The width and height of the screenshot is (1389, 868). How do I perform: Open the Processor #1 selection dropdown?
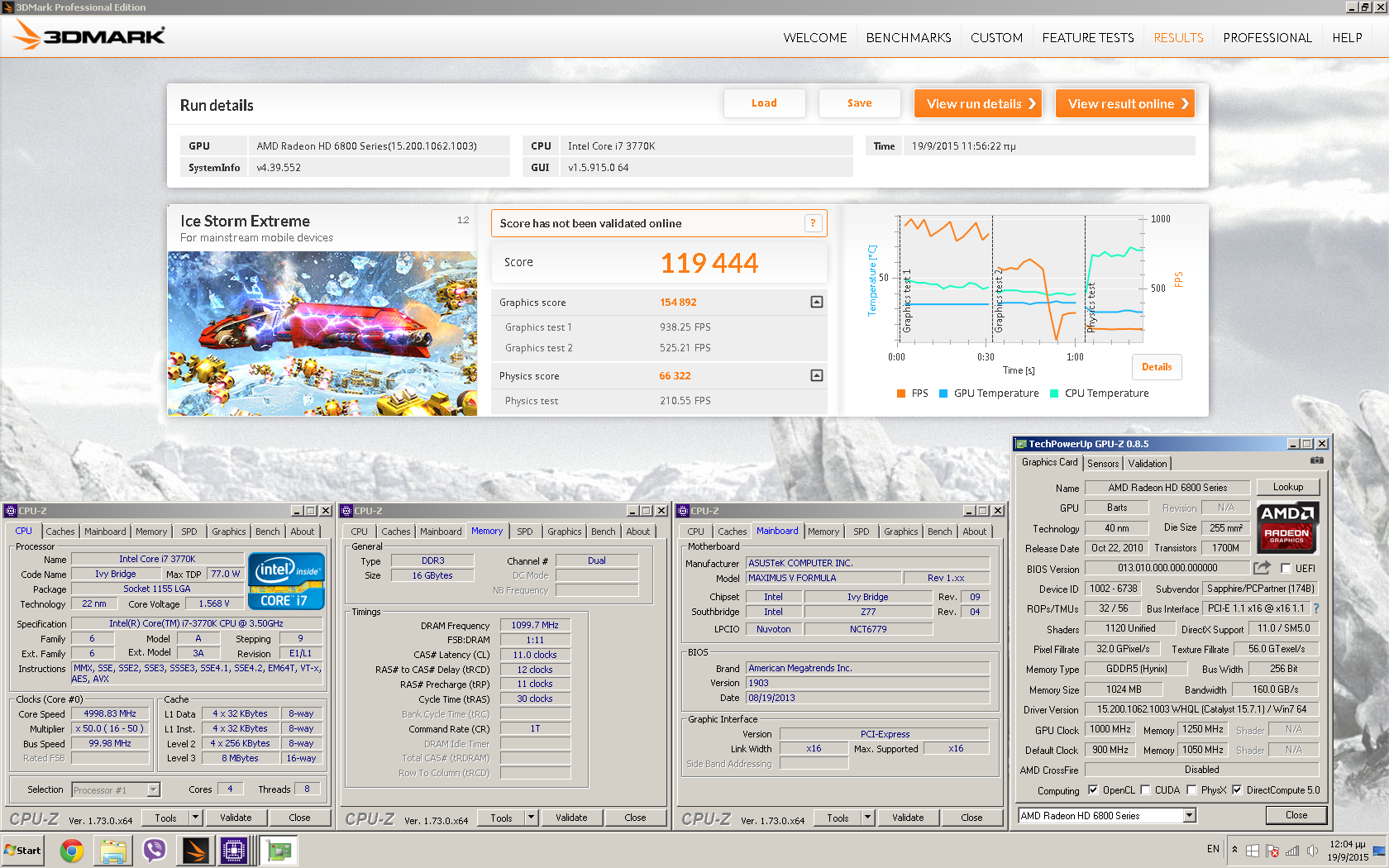click(153, 789)
